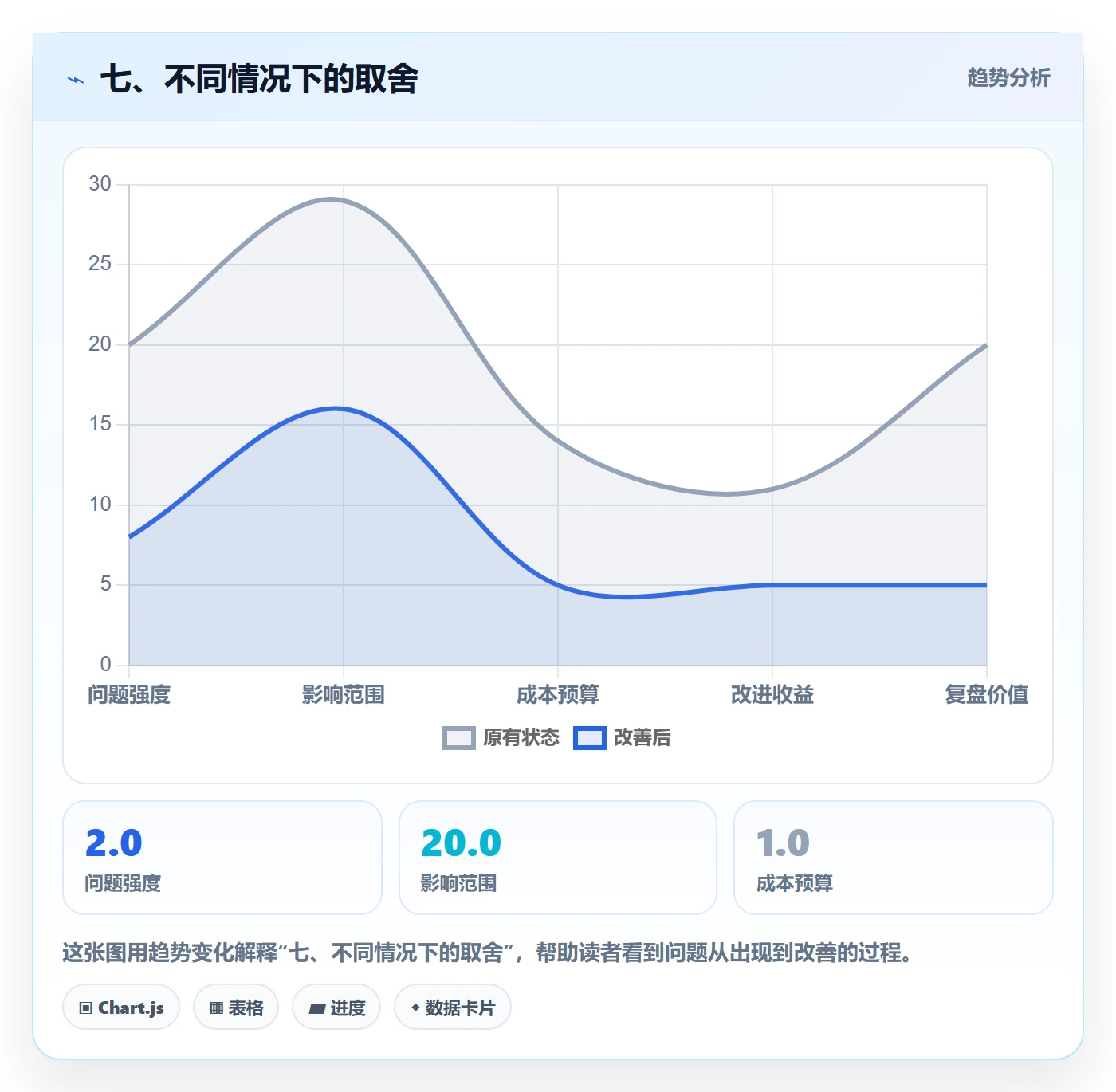Screen dimensions: 1116x1092
Task: Toggle the 原有状态 legend swatch
Action: [x=459, y=738]
